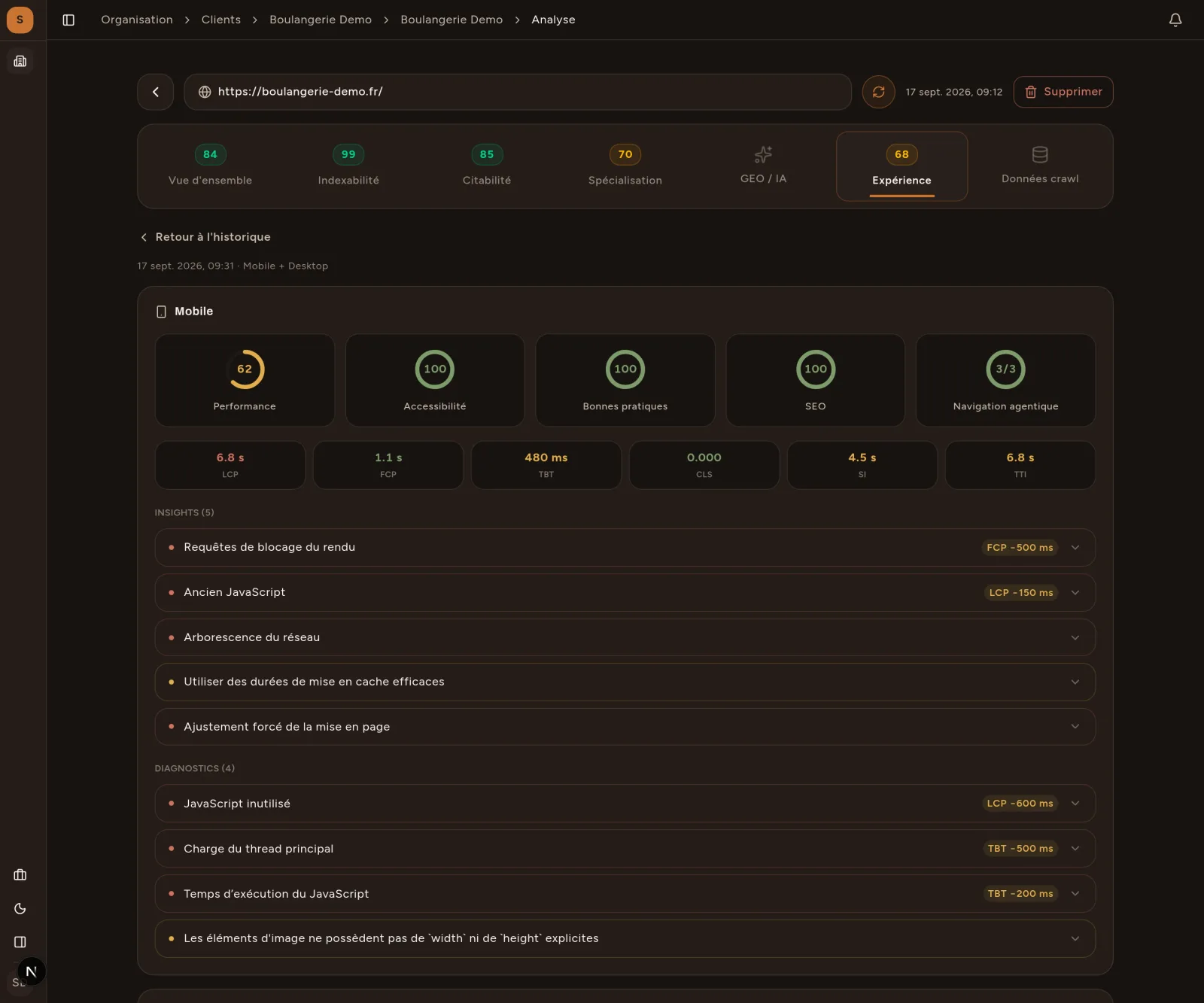
Task: Click the globe icon in the URL field
Action: click(205, 92)
